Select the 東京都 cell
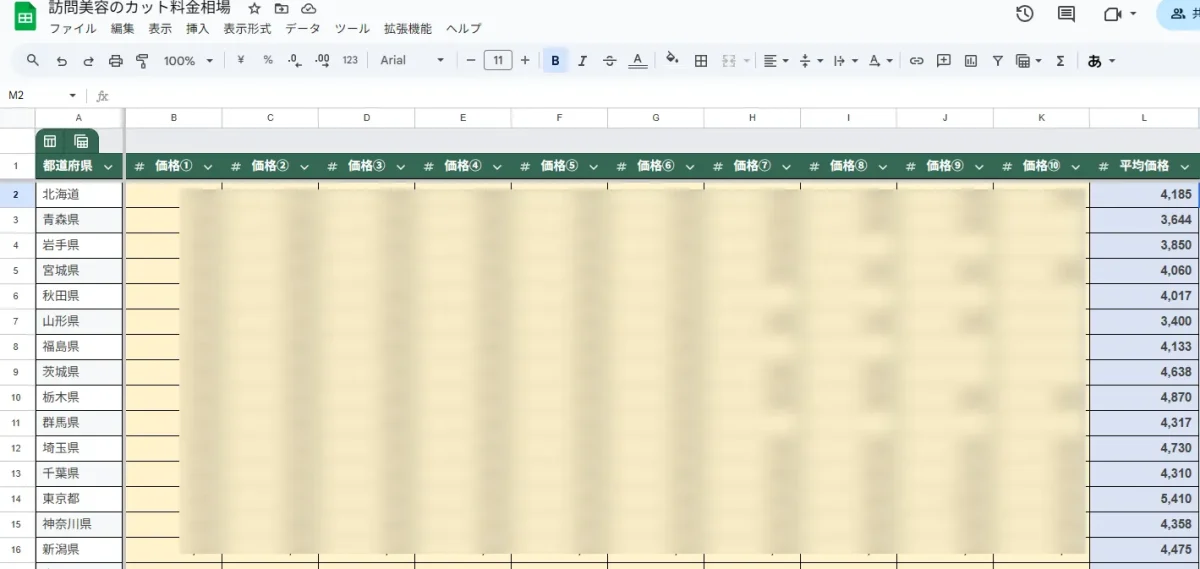This screenshot has width=1200, height=569. coord(79,498)
